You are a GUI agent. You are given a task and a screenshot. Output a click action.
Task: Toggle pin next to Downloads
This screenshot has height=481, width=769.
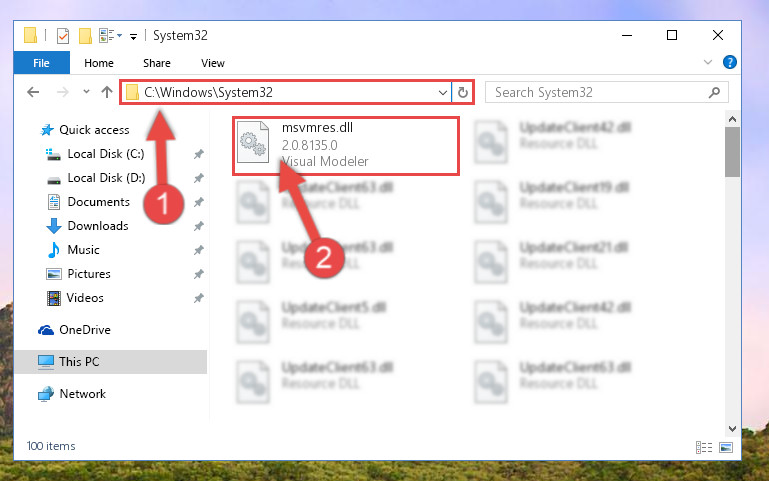point(198,226)
